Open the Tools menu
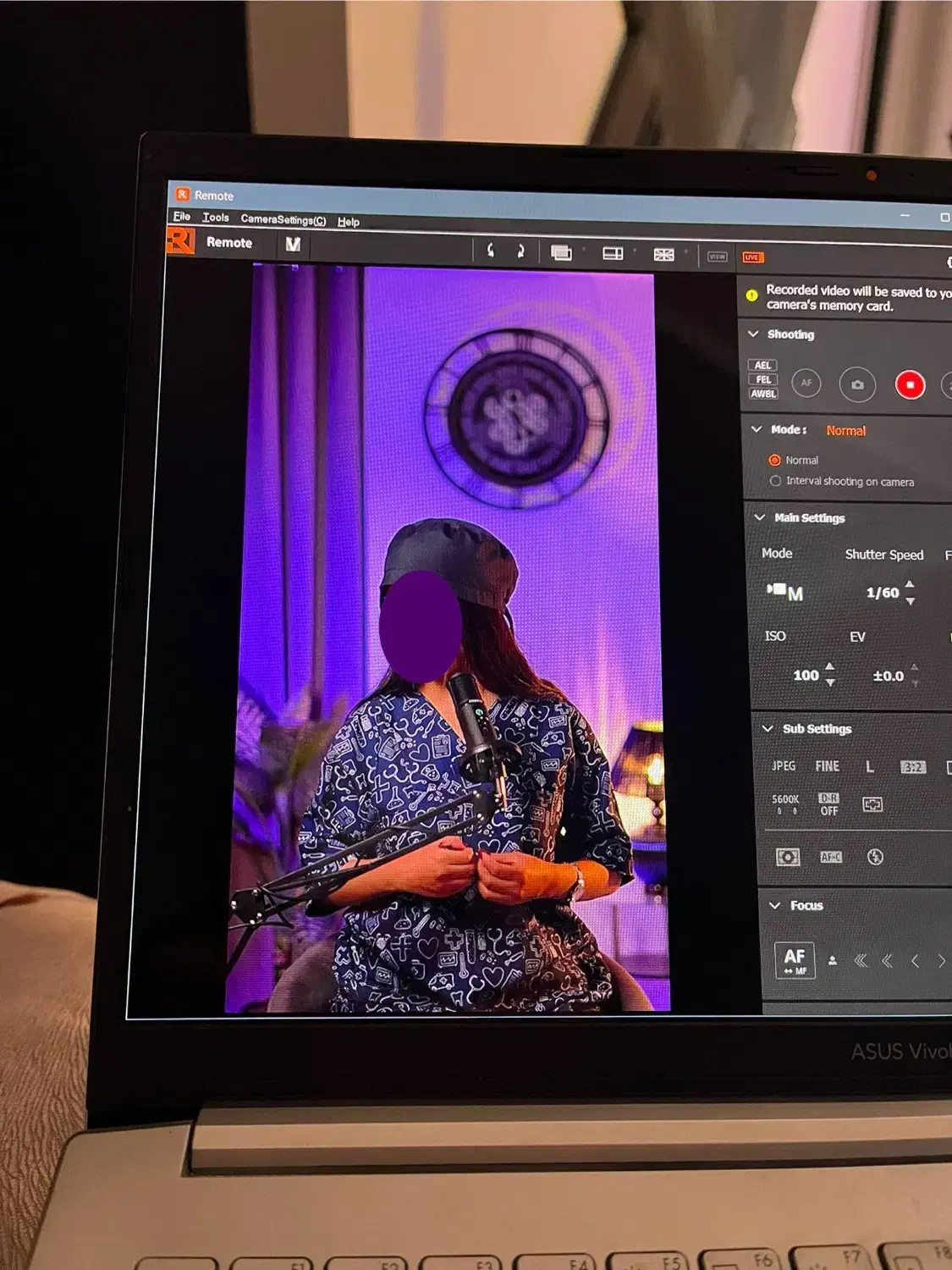Screen dimensions: 952x1270 point(216,218)
